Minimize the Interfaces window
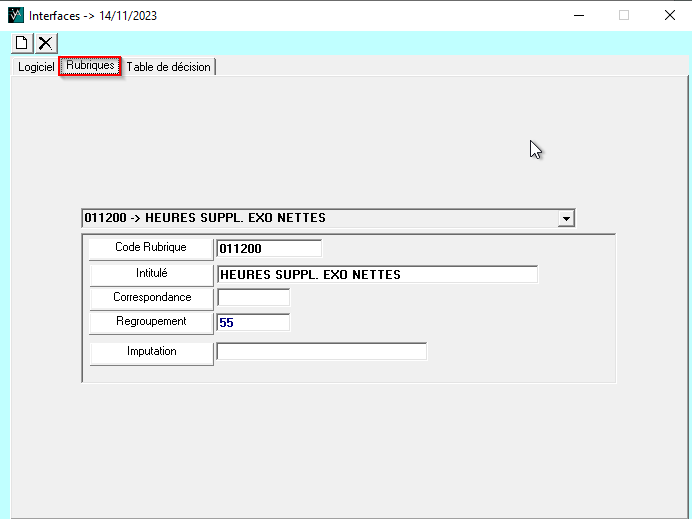 tap(578, 15)
